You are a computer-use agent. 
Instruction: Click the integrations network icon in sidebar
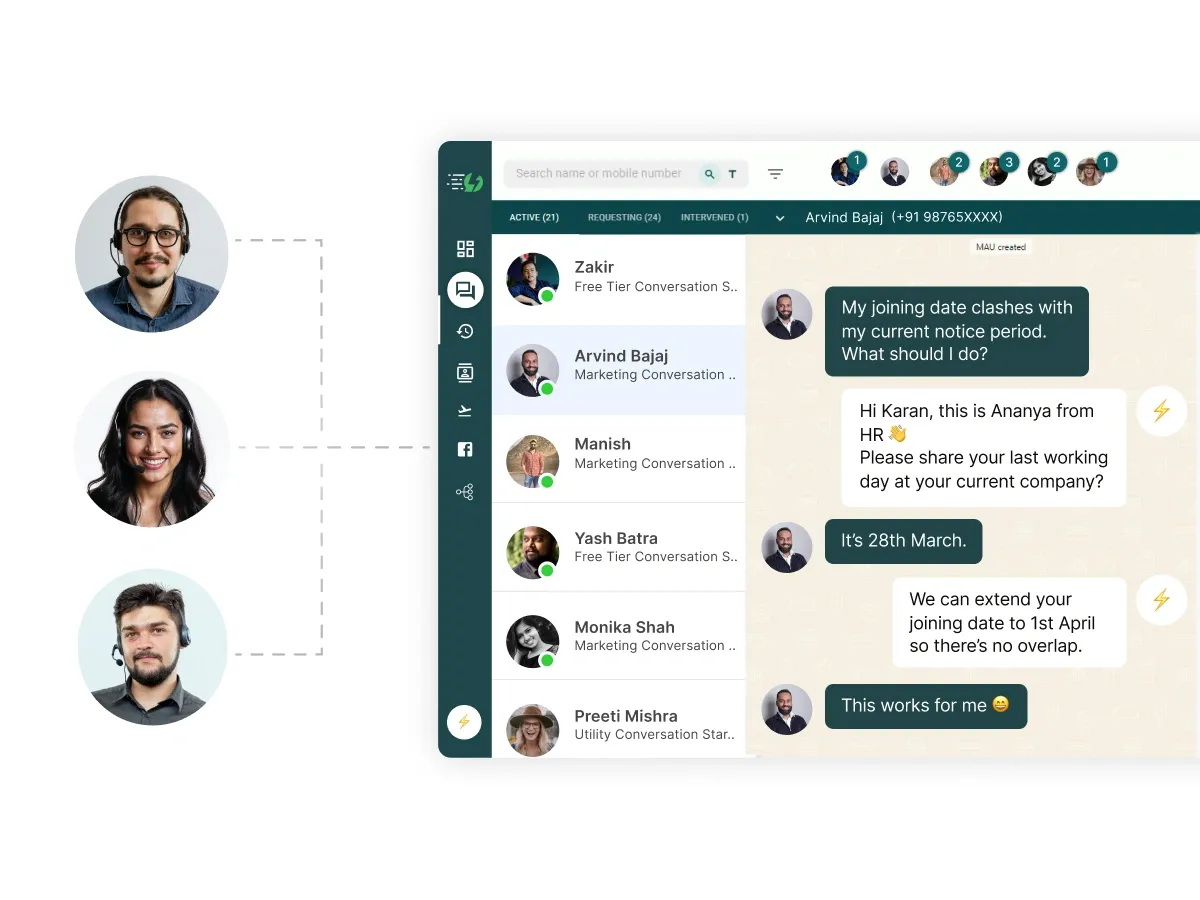coord(464,491)
